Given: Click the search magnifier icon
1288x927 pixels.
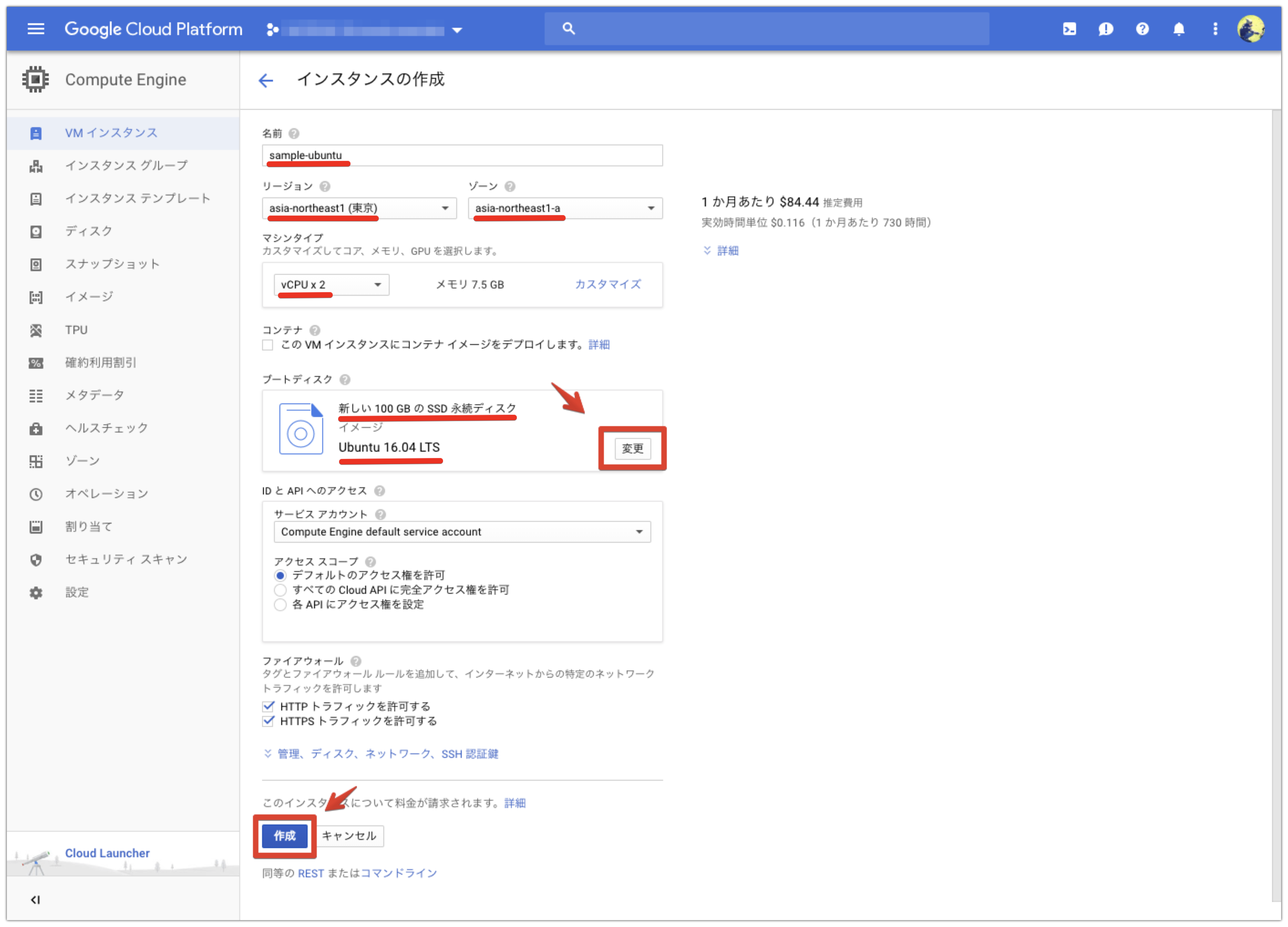Looking at the screenshot, I should pos(569,28).
